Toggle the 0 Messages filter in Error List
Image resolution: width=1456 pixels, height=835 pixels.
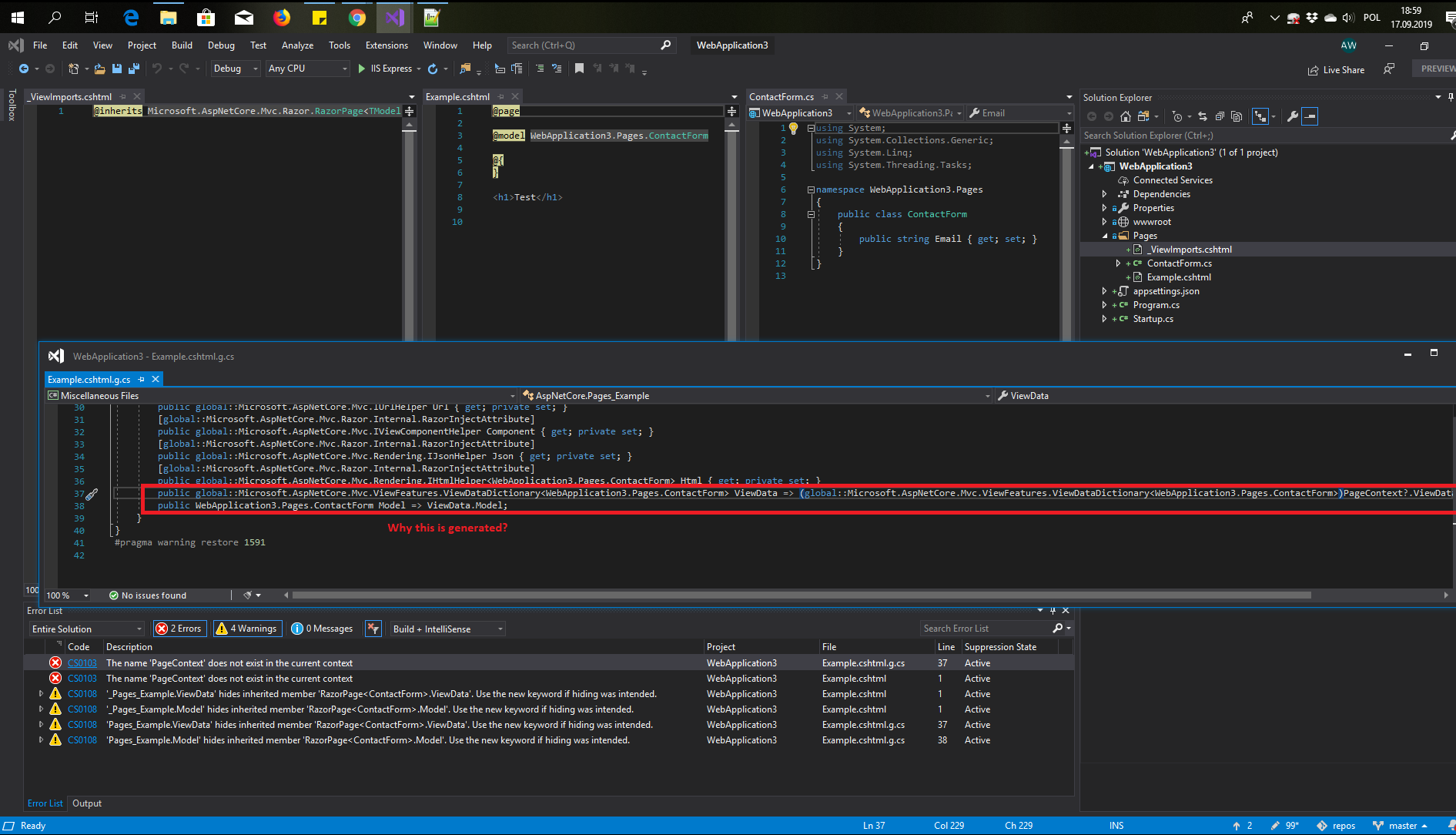pos(322,629)
